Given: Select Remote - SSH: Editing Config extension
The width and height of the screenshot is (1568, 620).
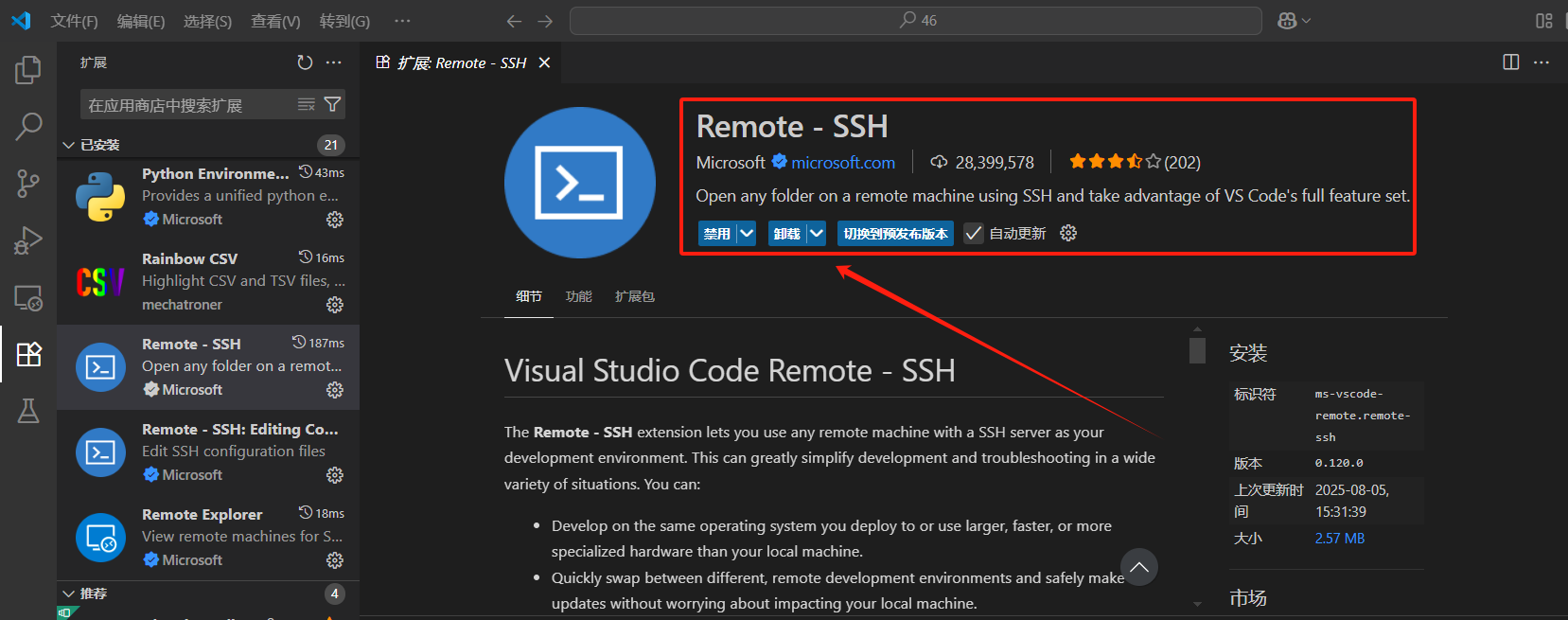Looking at the screenshot, I should (208, 452).
